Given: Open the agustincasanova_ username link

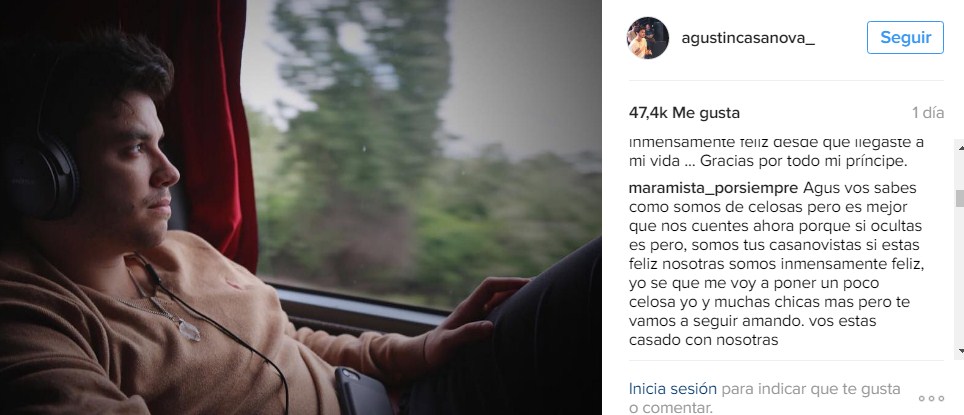Looking at the screenshot, I should (x=748, y=38).
